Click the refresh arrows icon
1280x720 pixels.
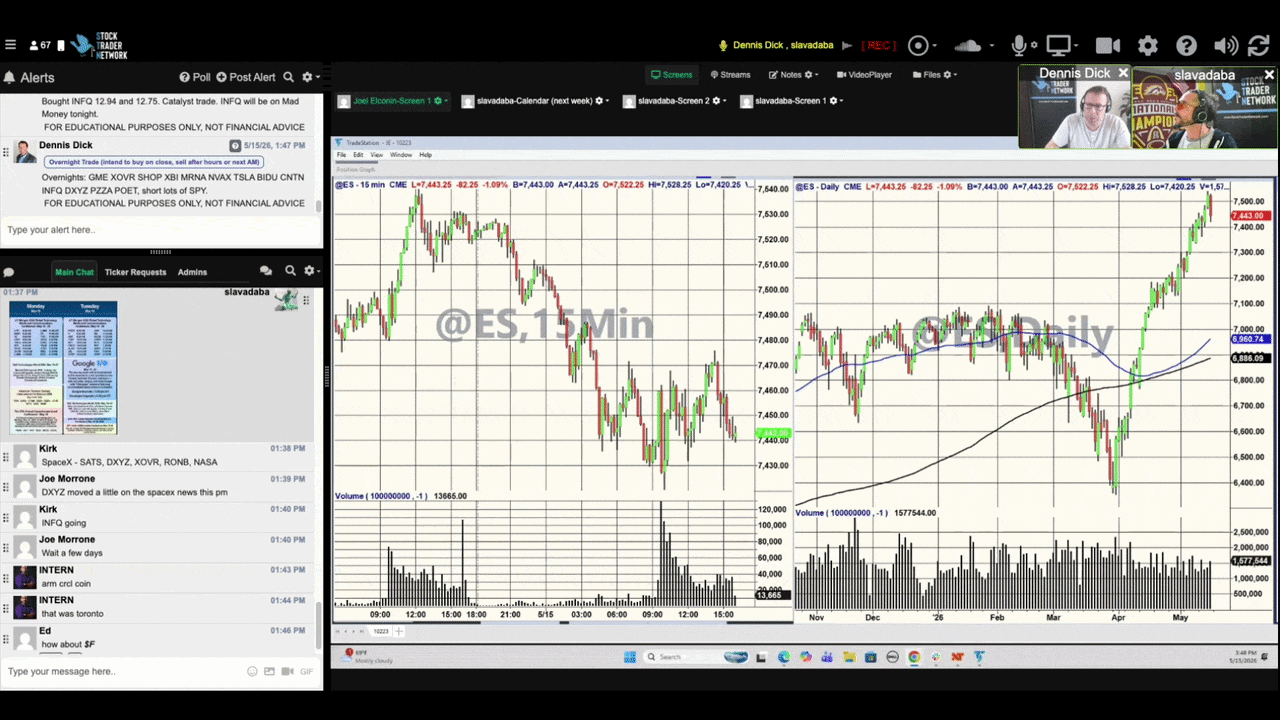(x=1259, y=45)
